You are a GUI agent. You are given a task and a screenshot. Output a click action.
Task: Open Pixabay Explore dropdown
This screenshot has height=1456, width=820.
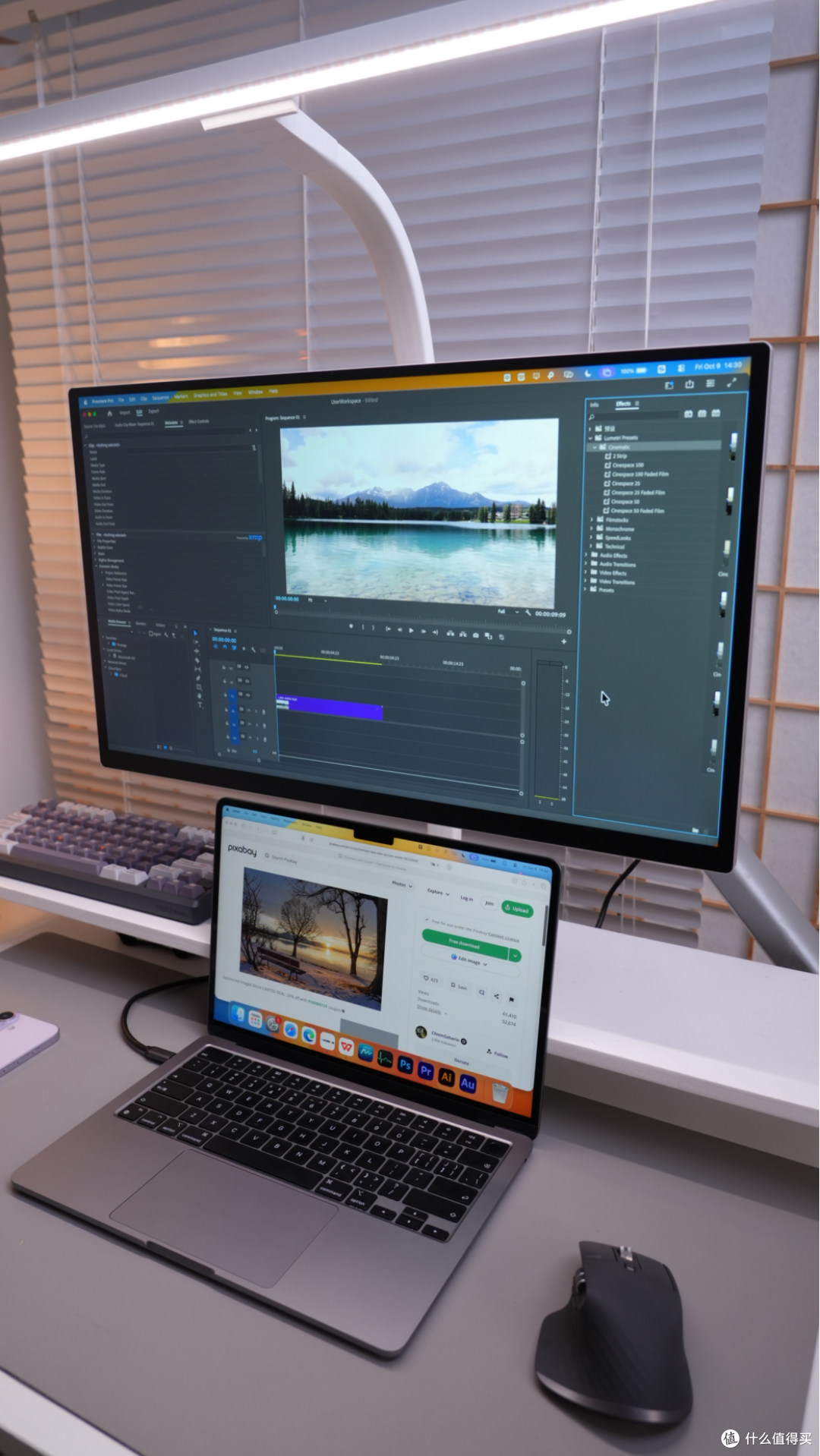438,893
